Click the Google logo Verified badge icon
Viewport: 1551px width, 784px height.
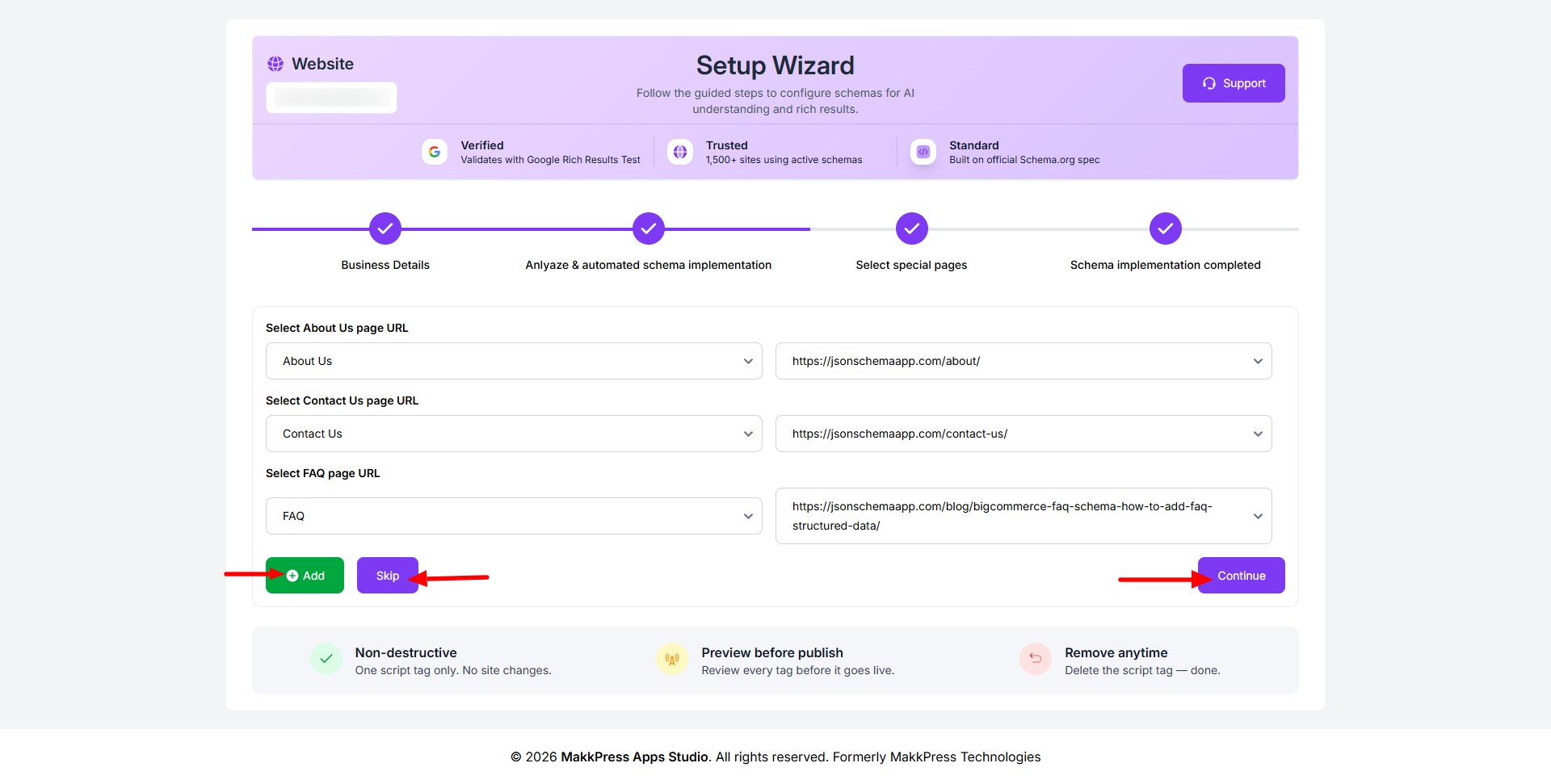[x=435, y=152]
